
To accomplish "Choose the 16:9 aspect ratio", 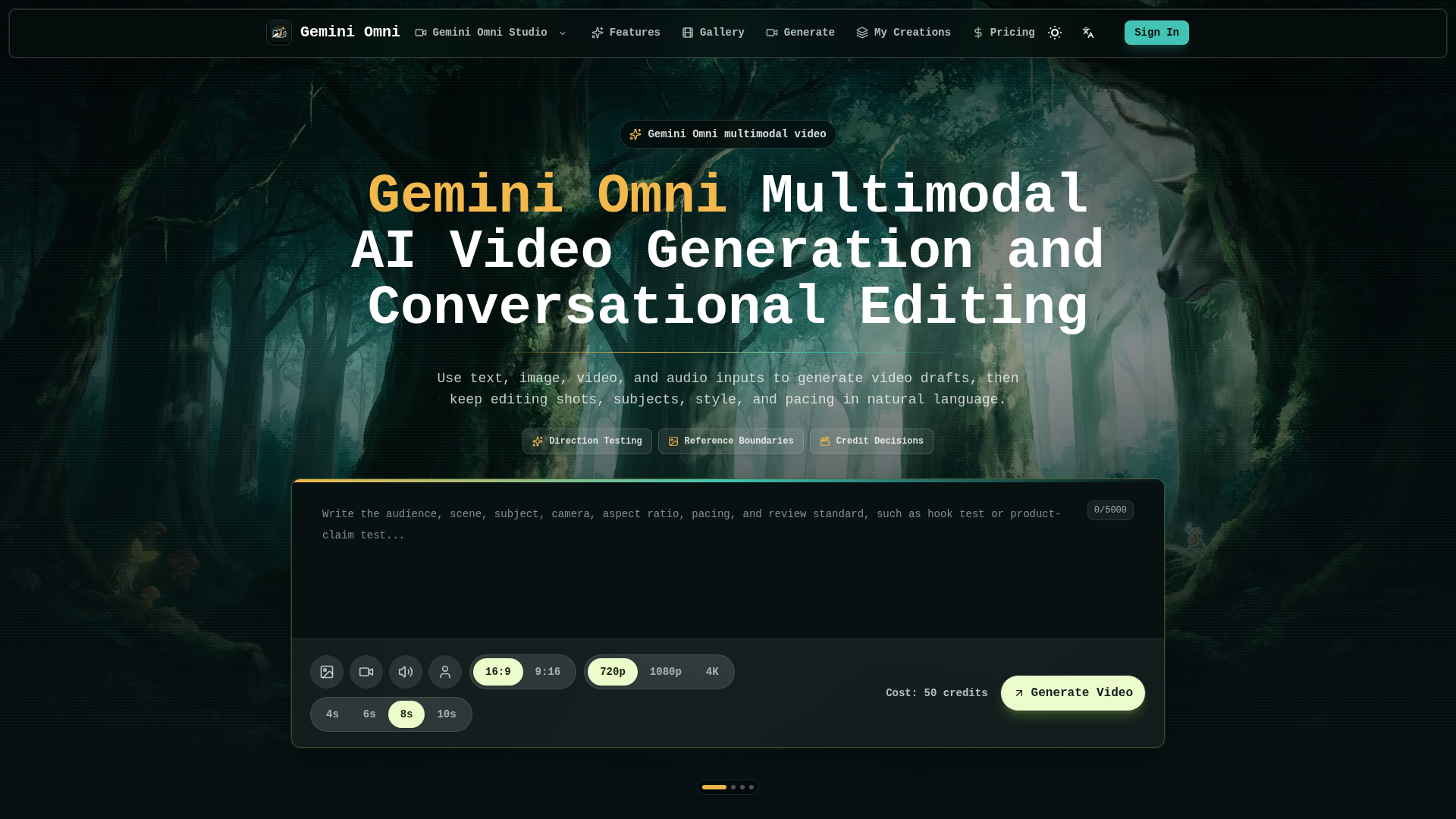I will [x=498, y=672].
